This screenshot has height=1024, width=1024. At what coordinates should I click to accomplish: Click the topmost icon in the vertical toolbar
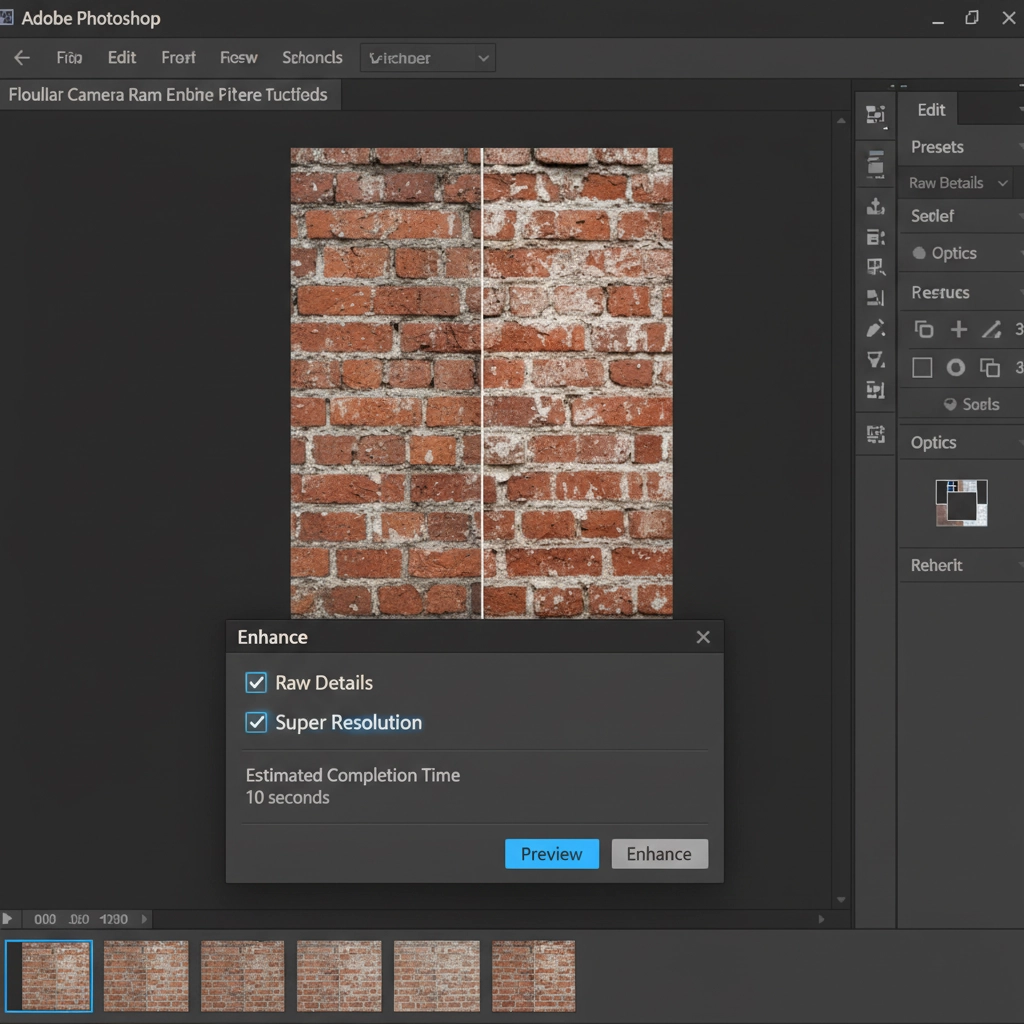876,115
